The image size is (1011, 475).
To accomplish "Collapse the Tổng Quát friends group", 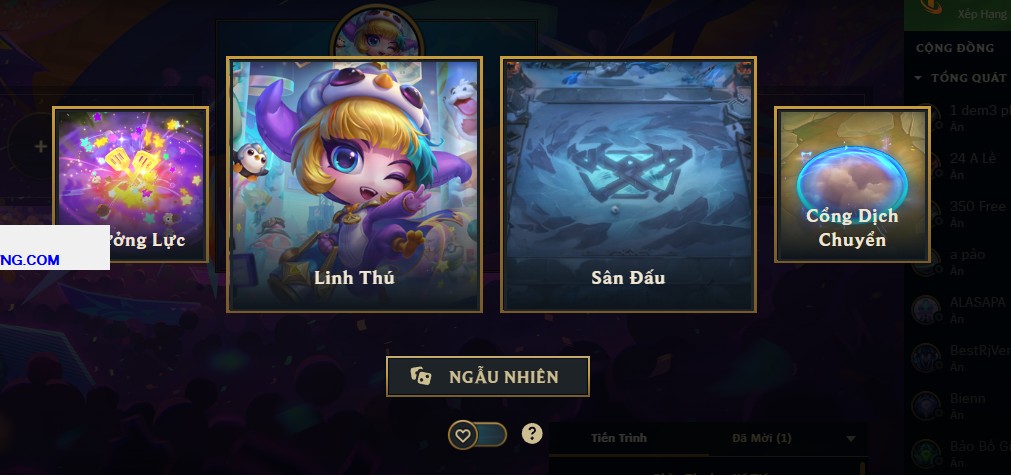I will tap(918, 78).
